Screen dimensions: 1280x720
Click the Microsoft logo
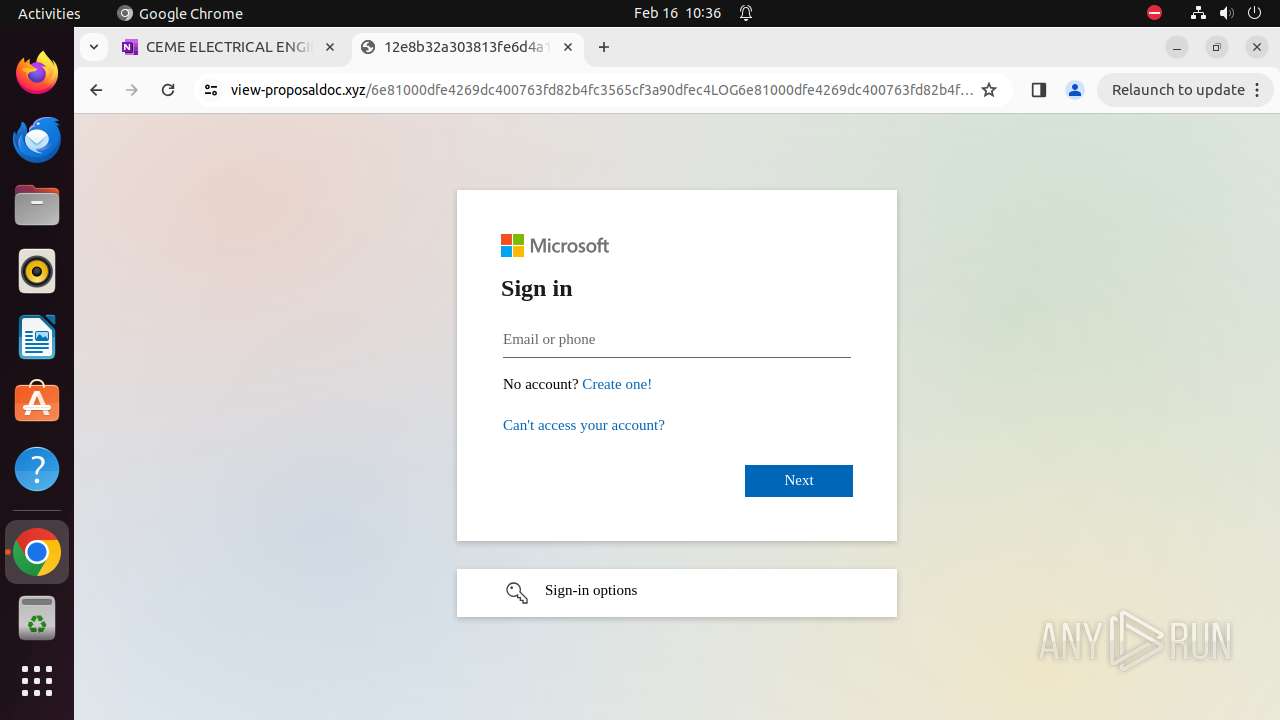click(x=555, y=246)
